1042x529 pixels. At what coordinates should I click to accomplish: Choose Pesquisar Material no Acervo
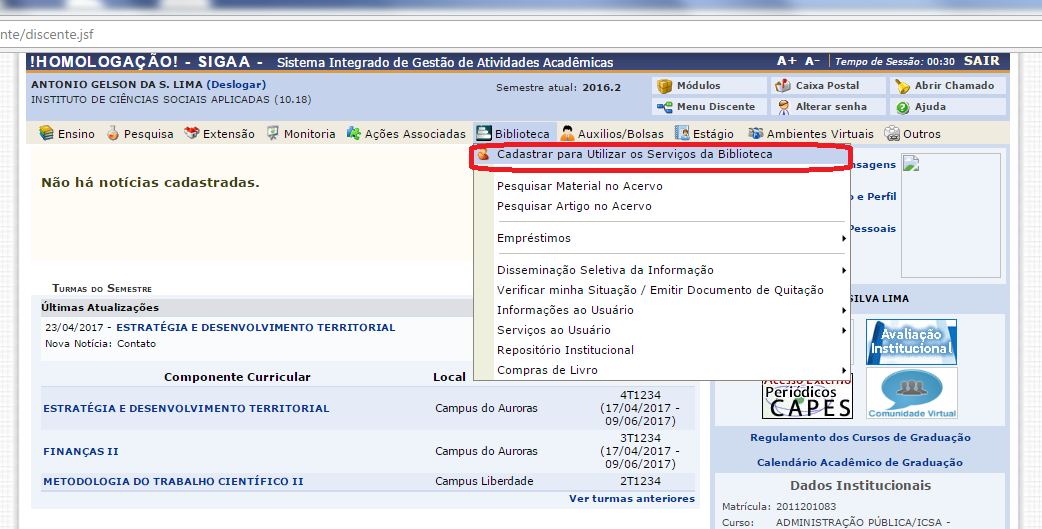point(579,186)
